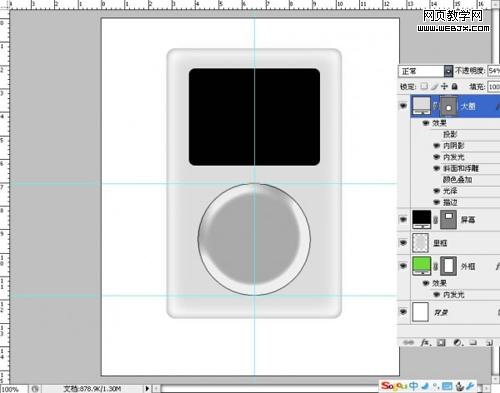Viewport: 500px width, 393px height.
Task: Click the lock position move icon
Action: click(x=444, y=86)
